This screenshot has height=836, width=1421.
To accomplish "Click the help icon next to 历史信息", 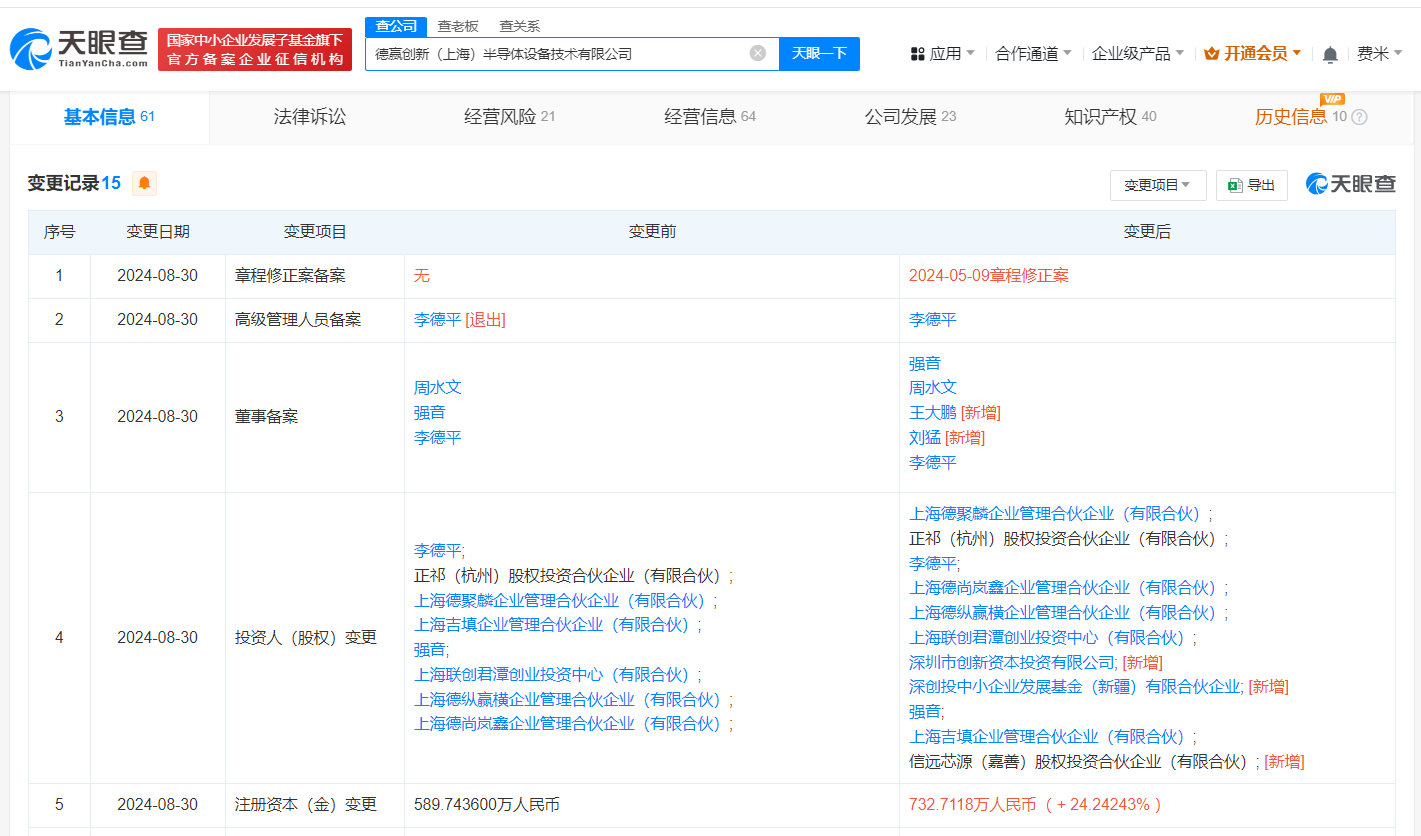I will [x=1359, y=117].
